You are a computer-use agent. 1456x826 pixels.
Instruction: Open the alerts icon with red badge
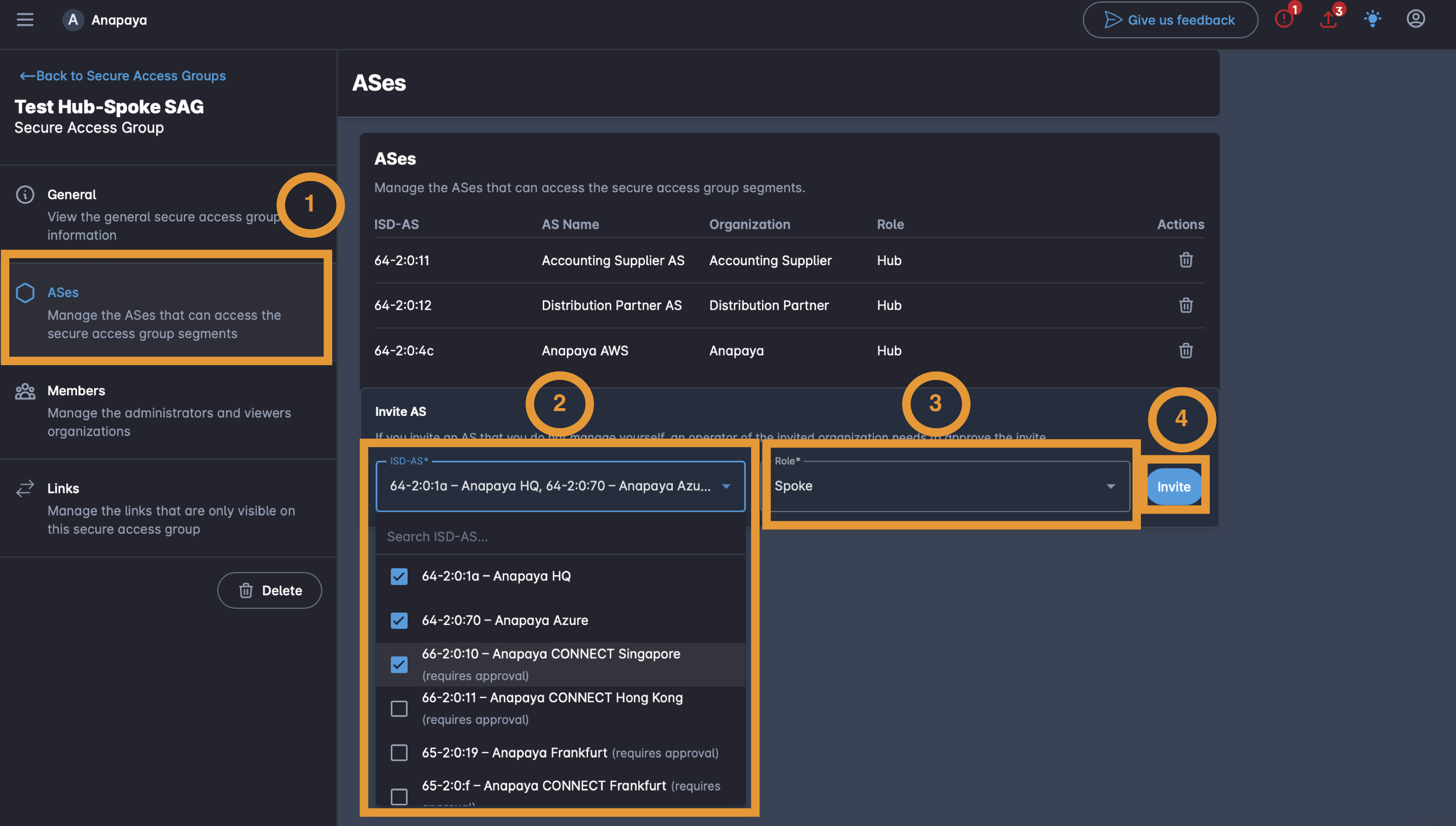pos(1284,18)
